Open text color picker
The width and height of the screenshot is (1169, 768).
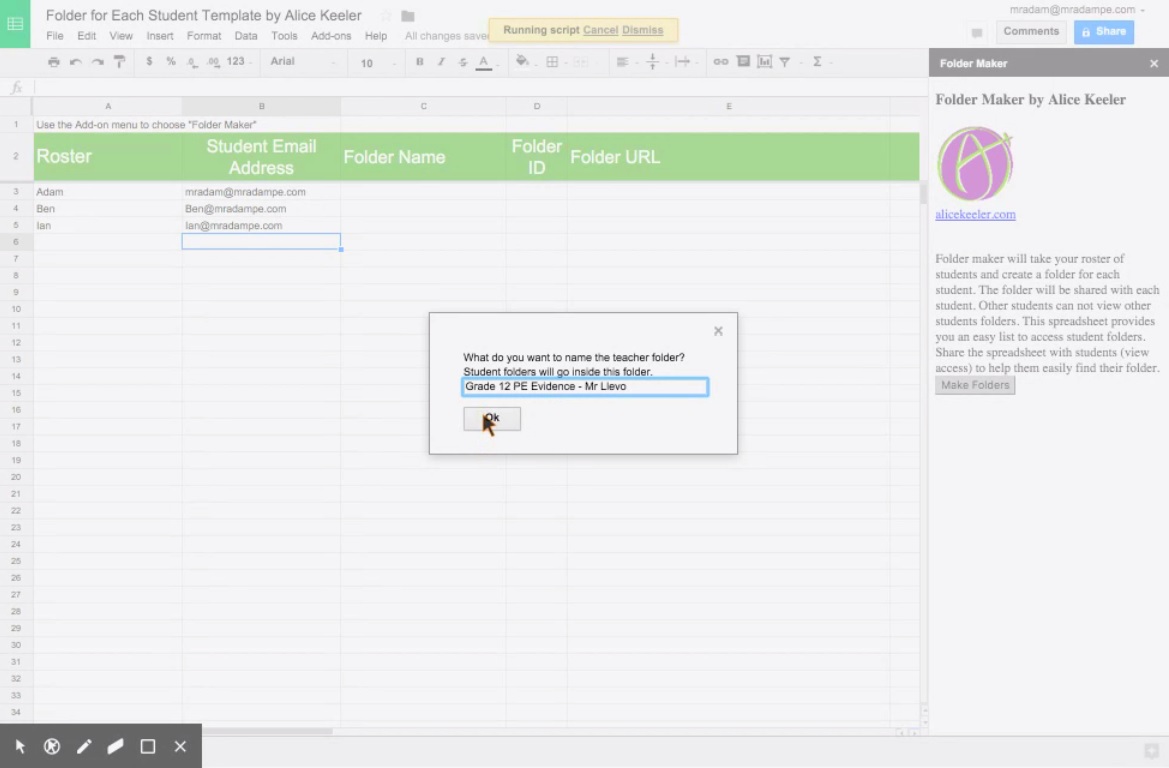tap(484, 63)
